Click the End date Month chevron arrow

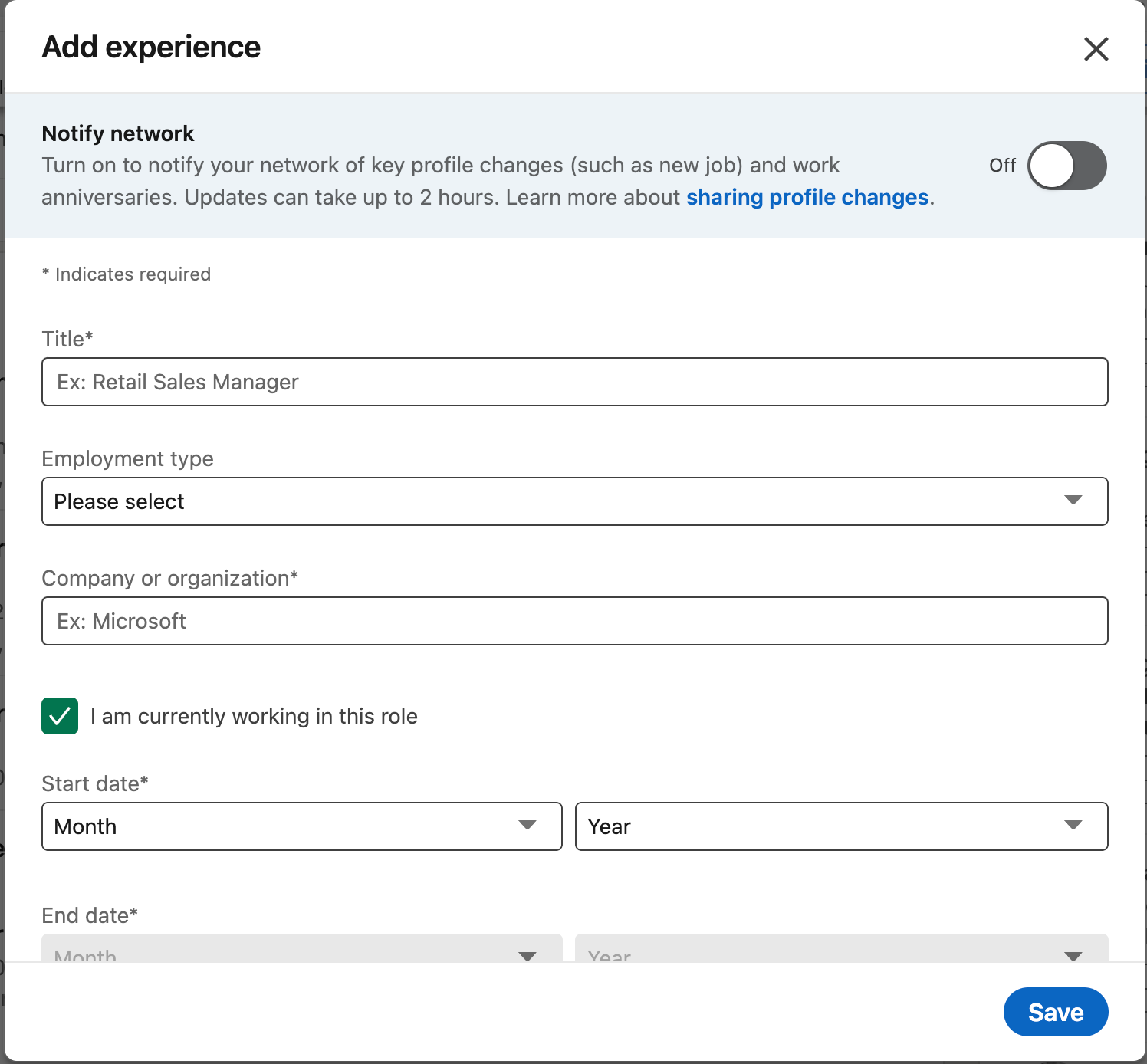[527, 957]
